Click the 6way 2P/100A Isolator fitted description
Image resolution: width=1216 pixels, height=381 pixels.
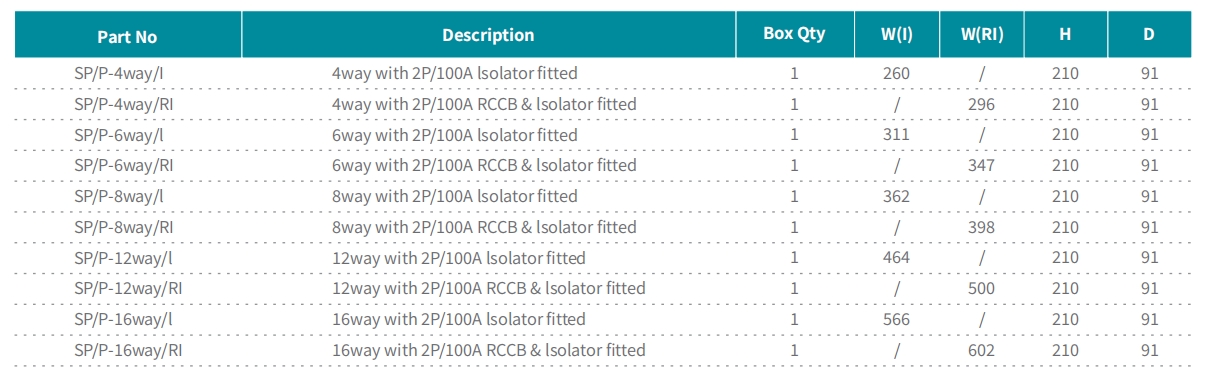(x=454, y=135)
